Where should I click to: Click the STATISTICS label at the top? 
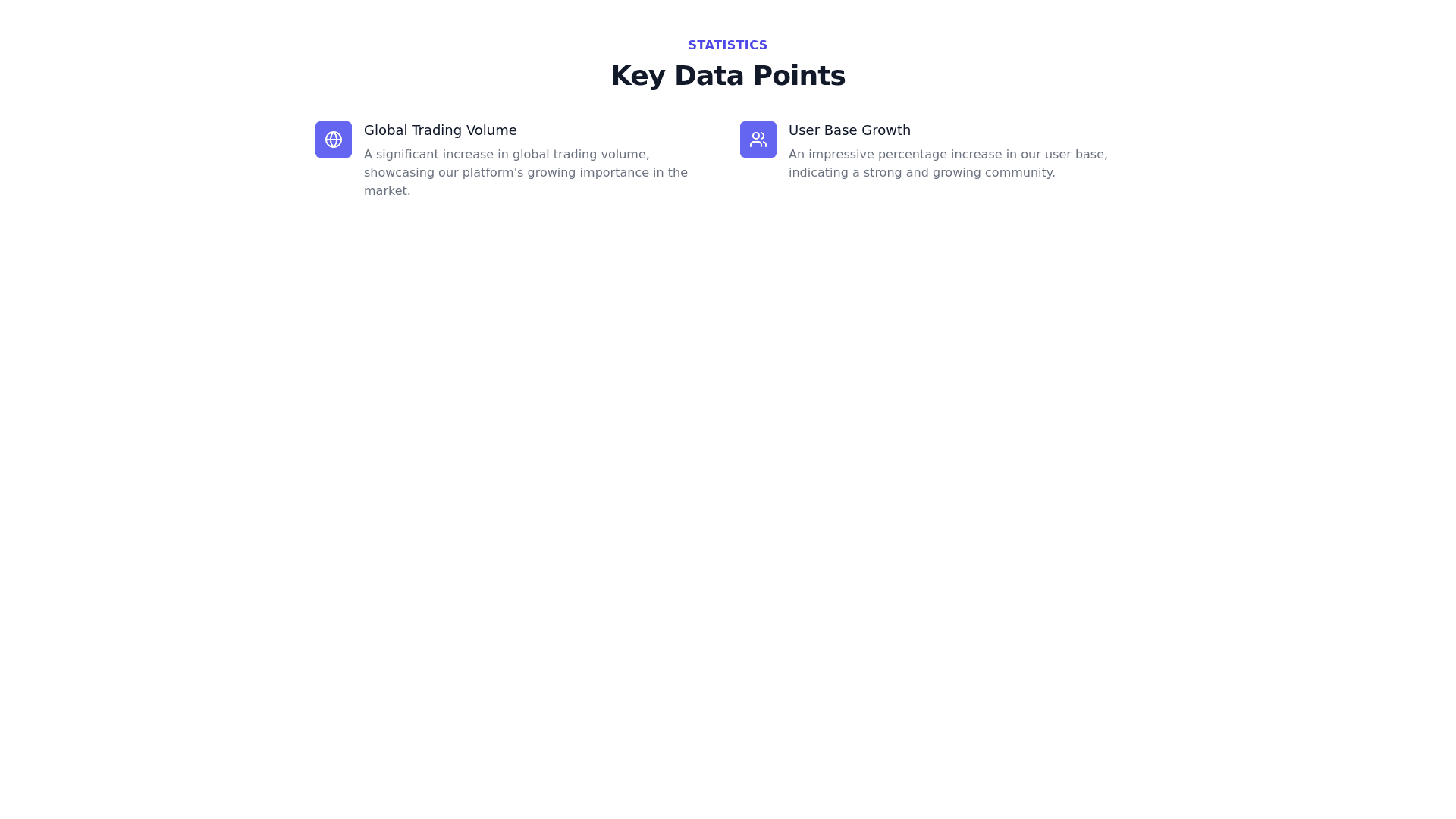pyautogui.click(x=727, y=45)
